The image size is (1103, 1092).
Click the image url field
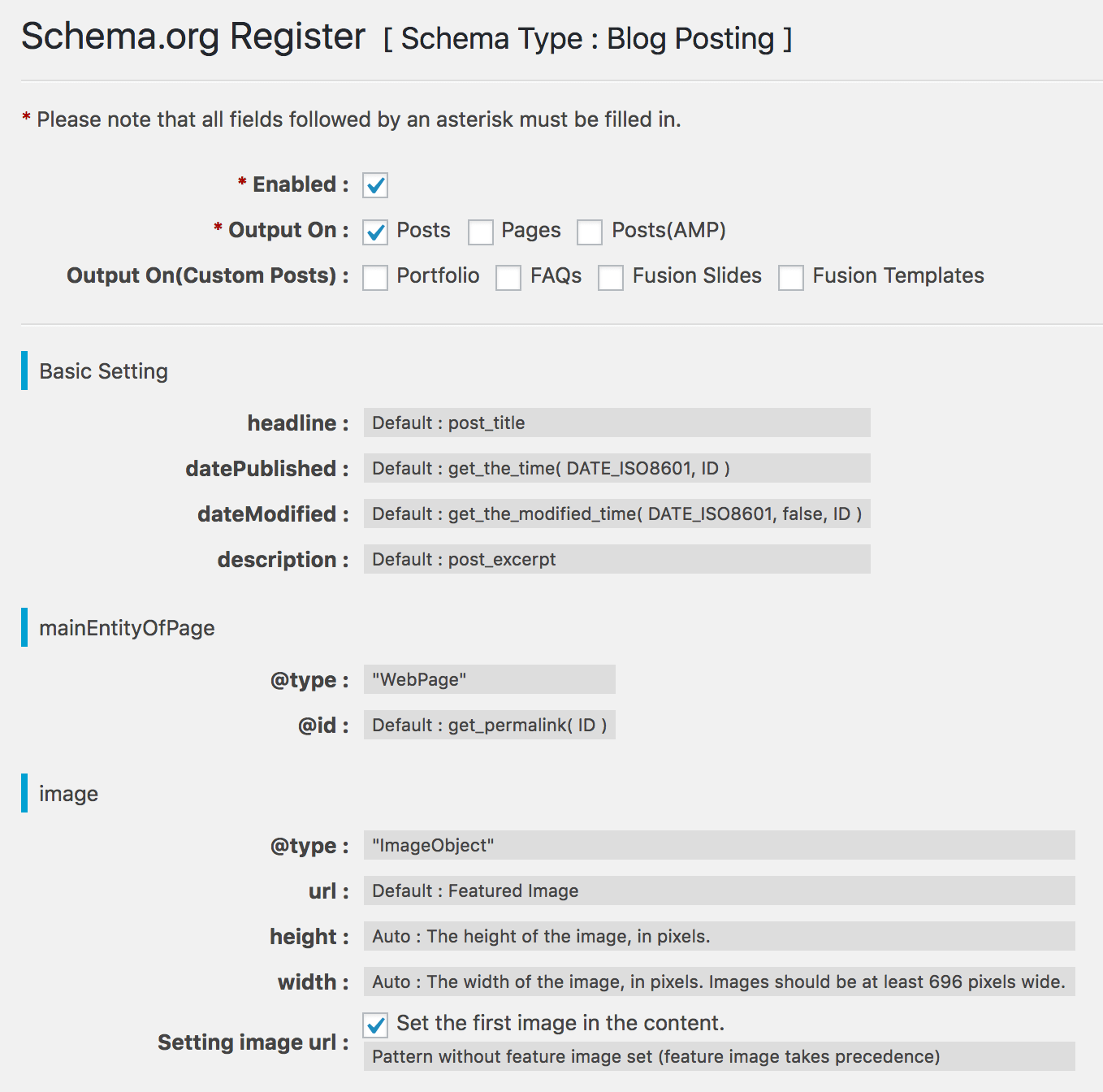click(x=719, y=890)
